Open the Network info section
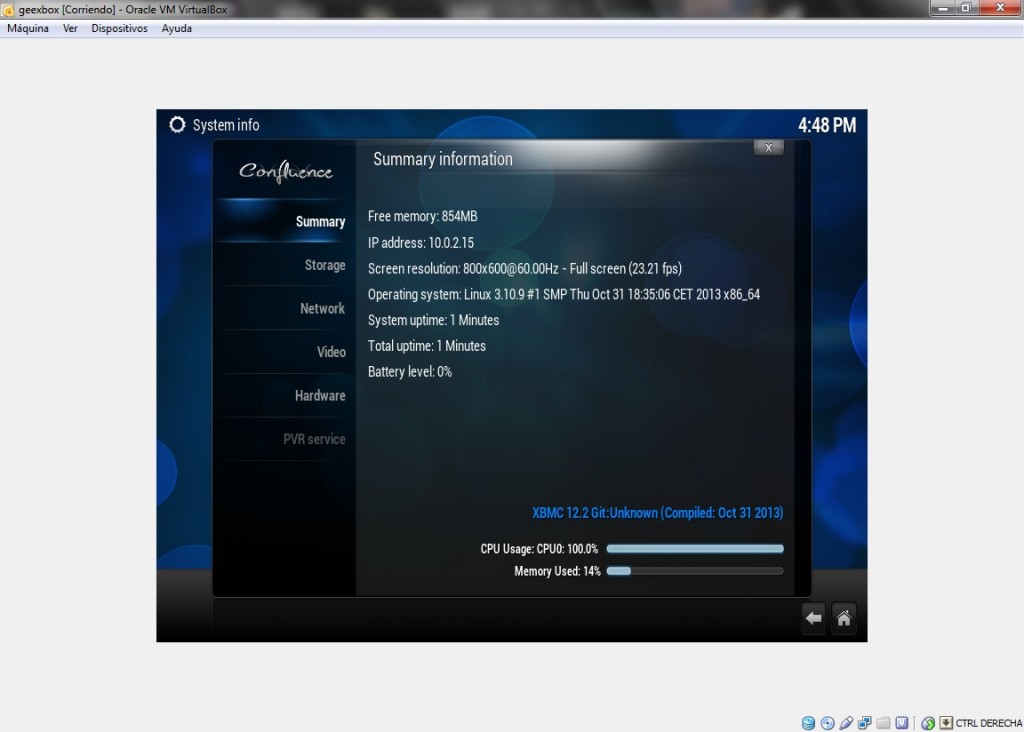 [x=322, y=309]
